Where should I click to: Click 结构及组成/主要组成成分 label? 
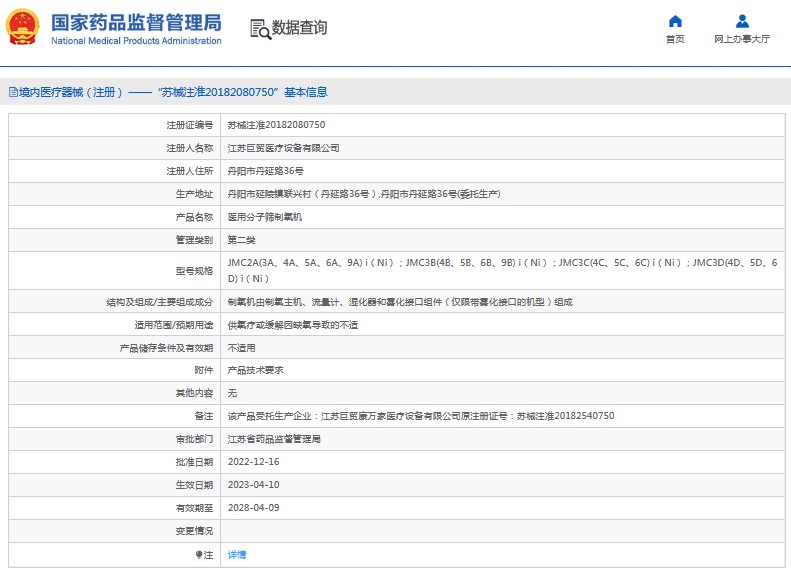160,302
